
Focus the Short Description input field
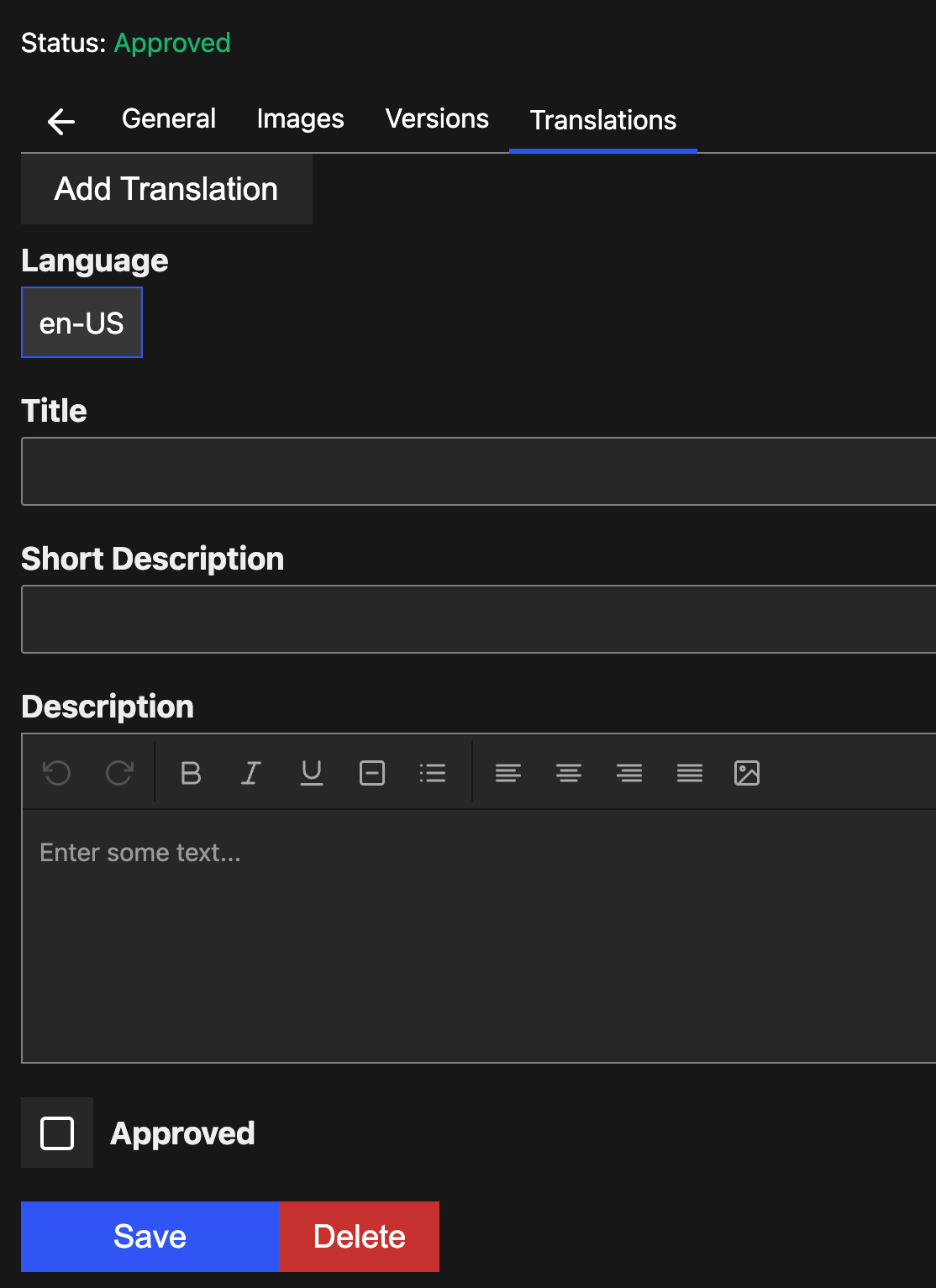479,619
